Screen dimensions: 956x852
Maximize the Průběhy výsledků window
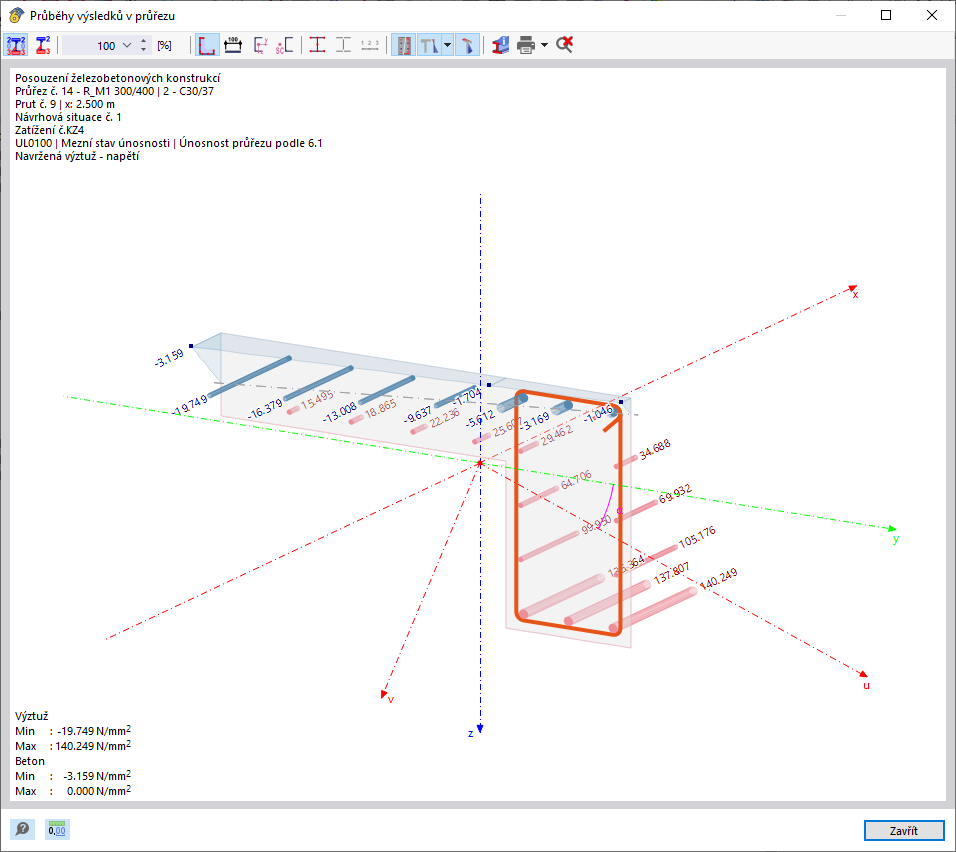coord(886,15)
